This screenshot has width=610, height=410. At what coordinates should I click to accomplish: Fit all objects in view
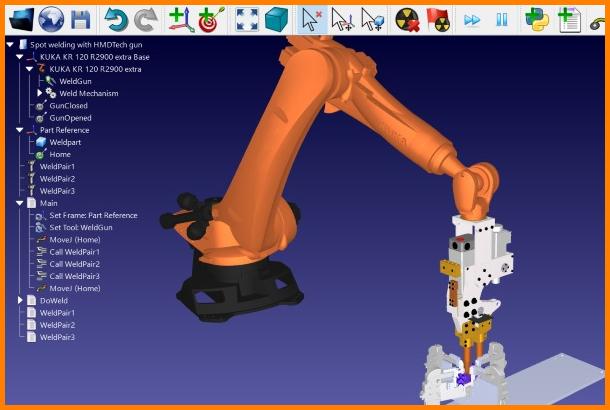click(x=247, y=19)
